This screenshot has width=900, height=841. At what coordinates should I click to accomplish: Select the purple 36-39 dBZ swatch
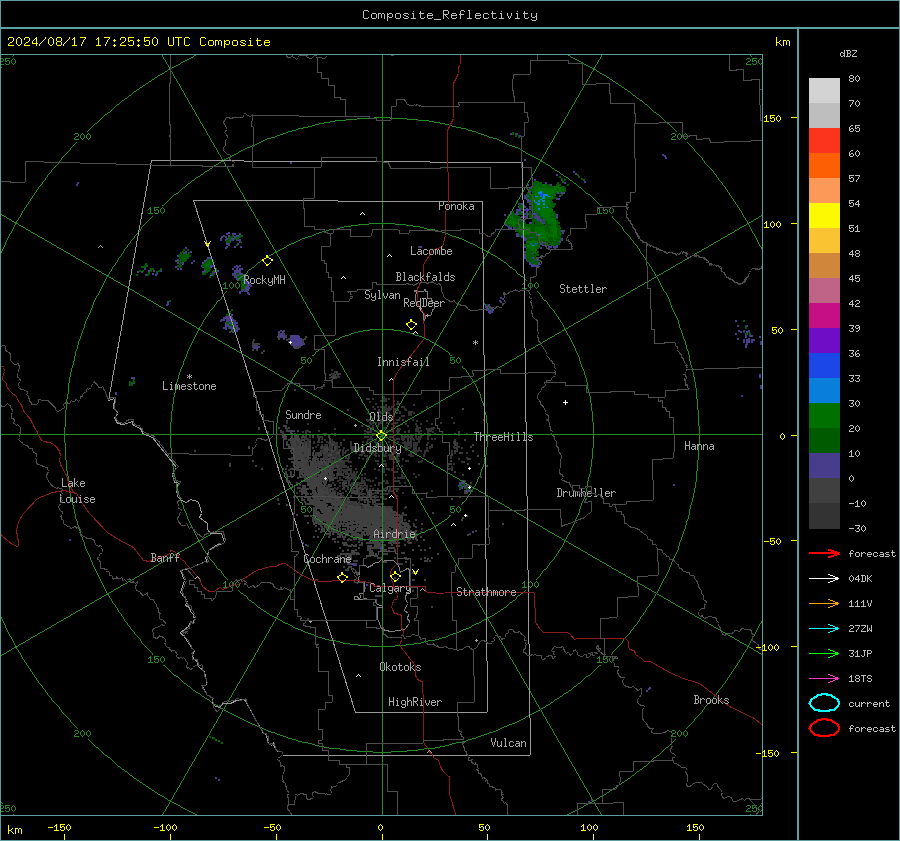824,341
